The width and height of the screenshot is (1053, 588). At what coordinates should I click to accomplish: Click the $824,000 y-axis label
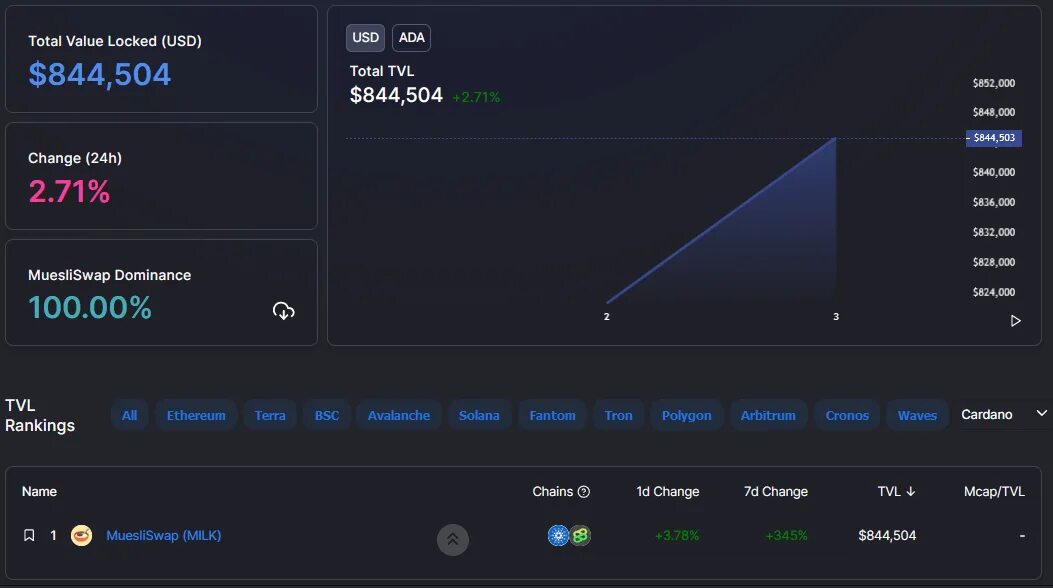994,292
